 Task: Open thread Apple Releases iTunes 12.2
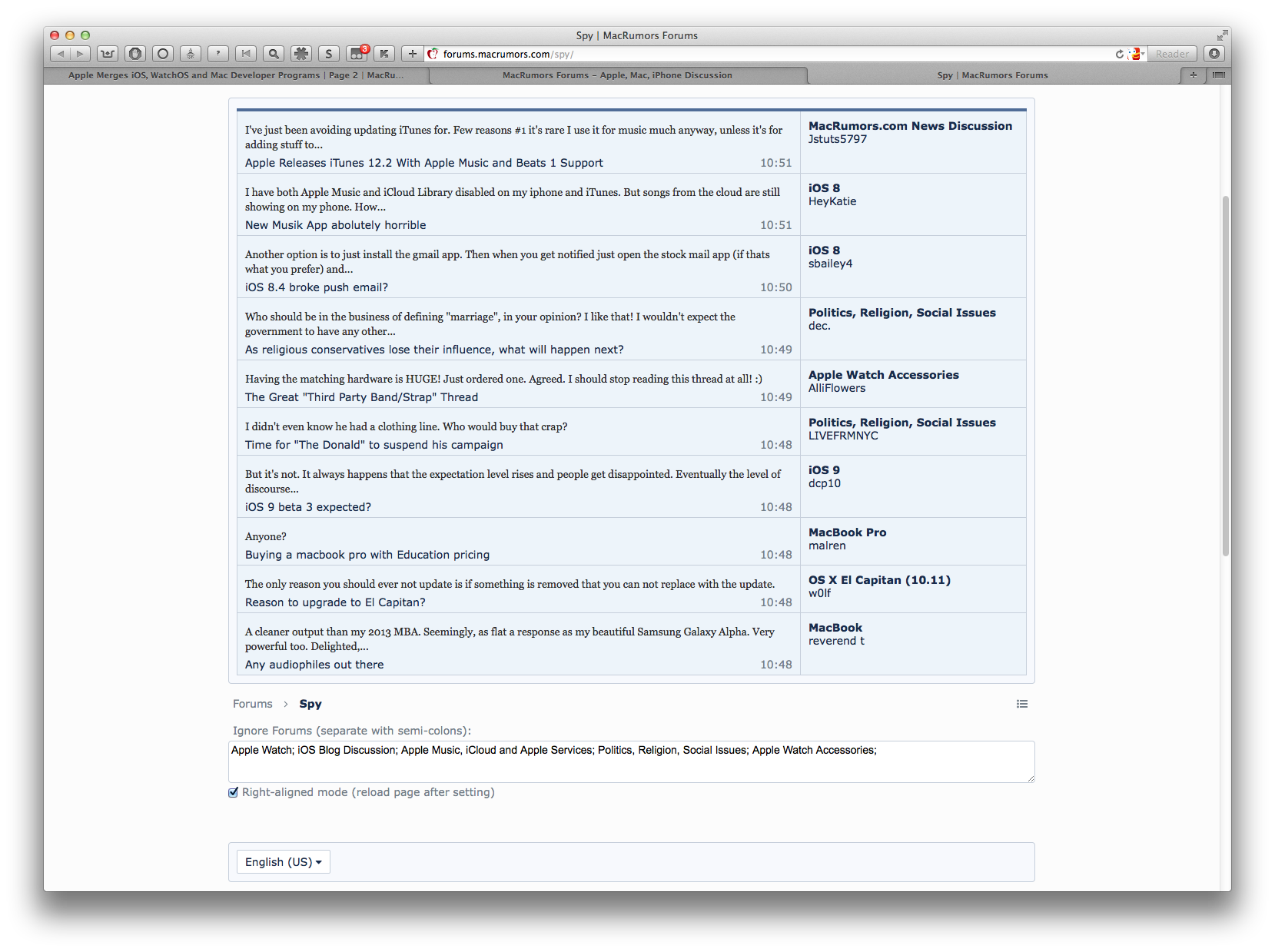pos(424,163)
